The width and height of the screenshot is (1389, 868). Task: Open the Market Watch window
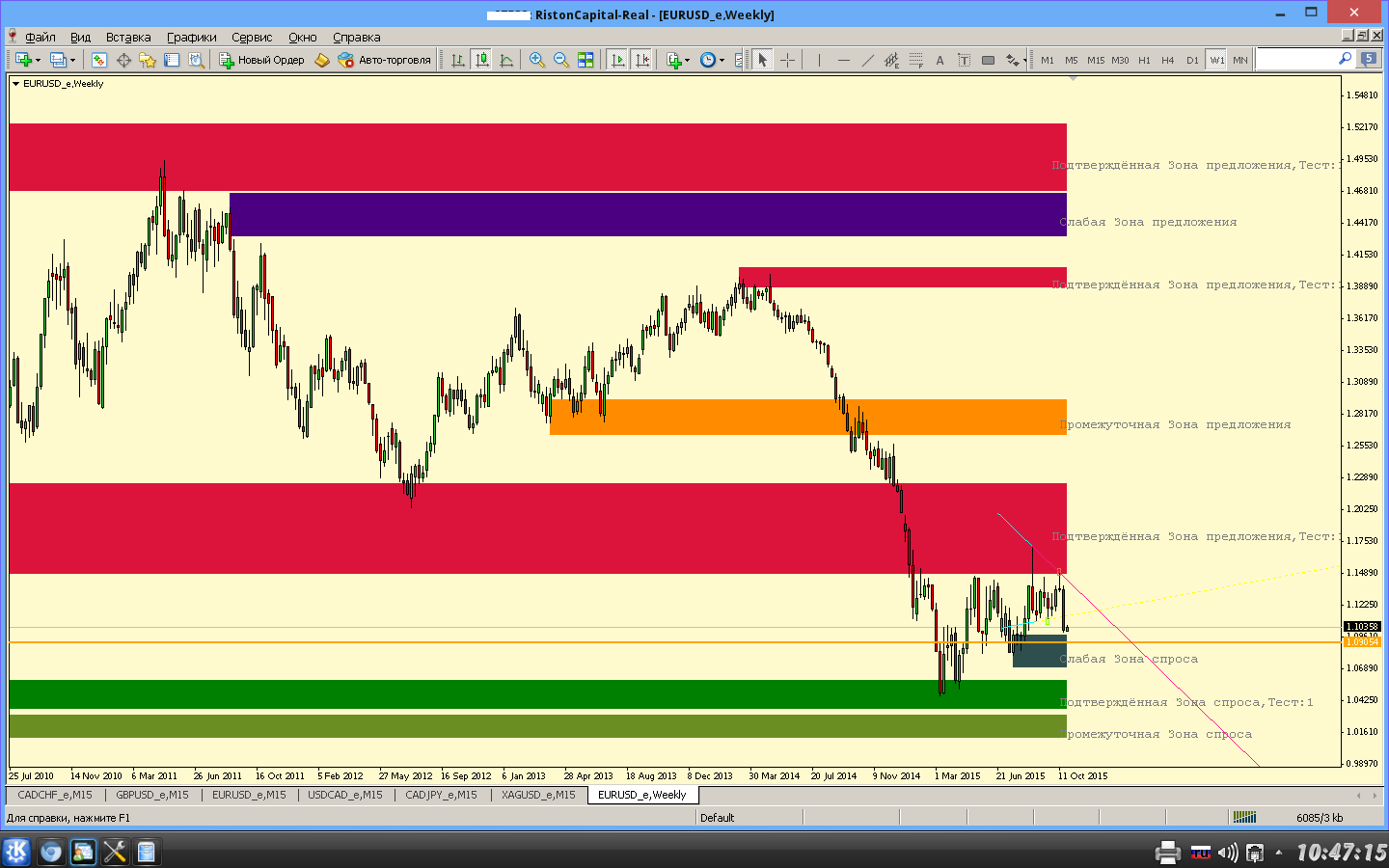[99, 60]
